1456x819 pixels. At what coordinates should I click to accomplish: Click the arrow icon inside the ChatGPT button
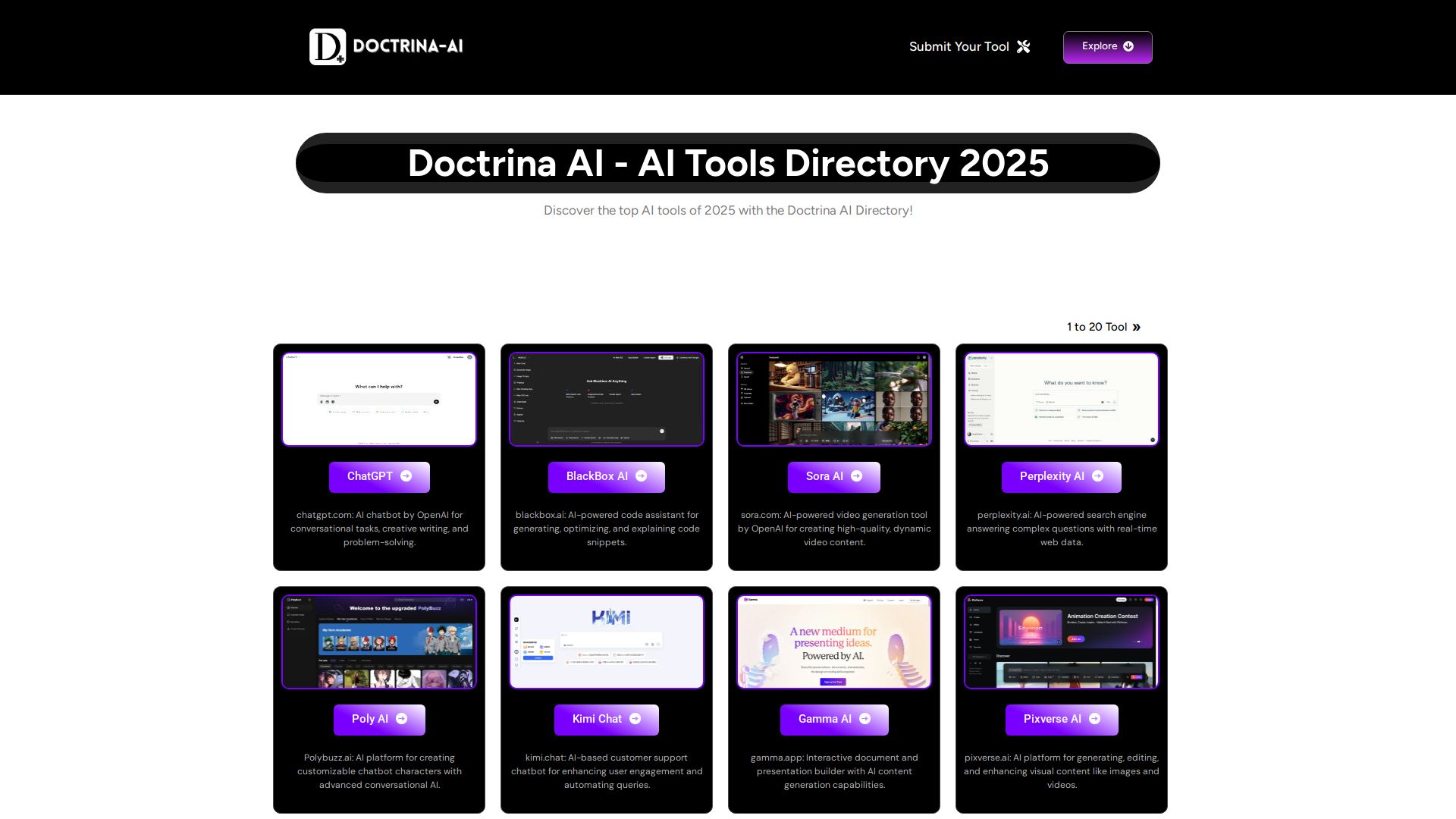pos(406,476)
